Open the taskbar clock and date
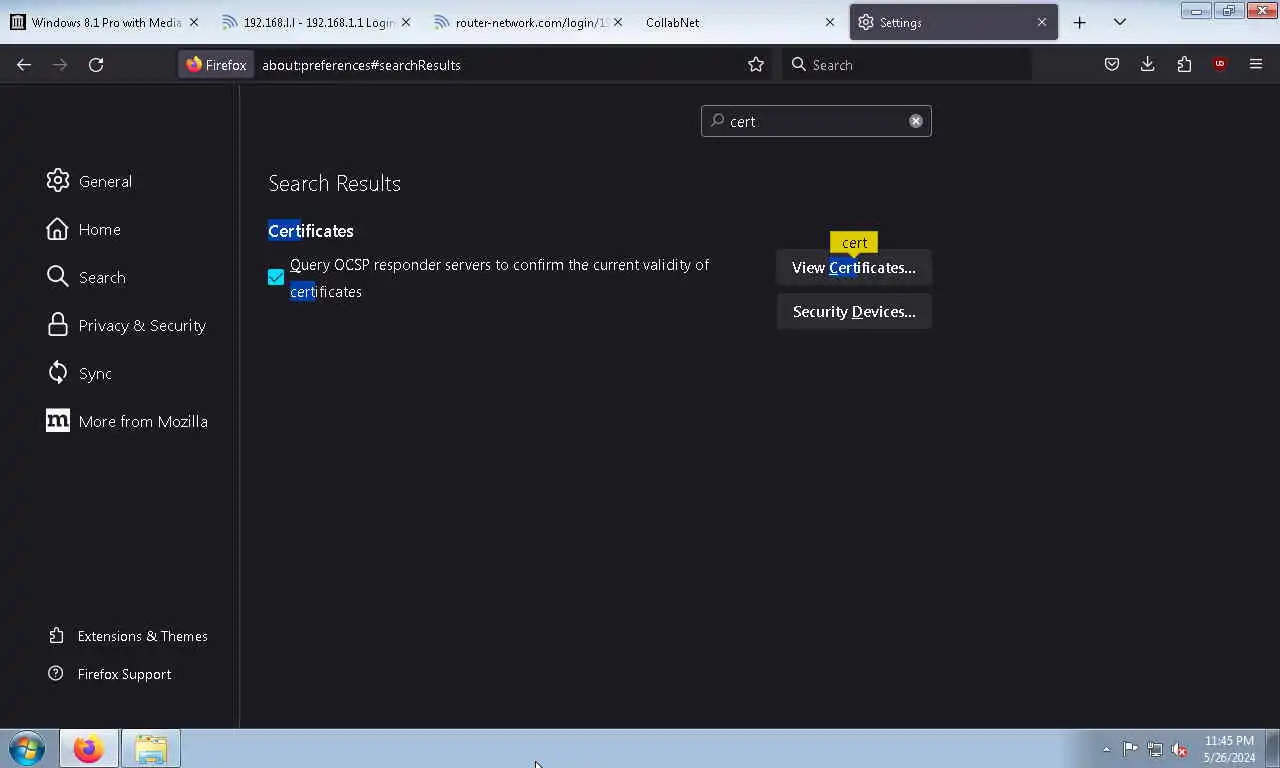Screen dimensions: 1280x768 coord(1229,749)
